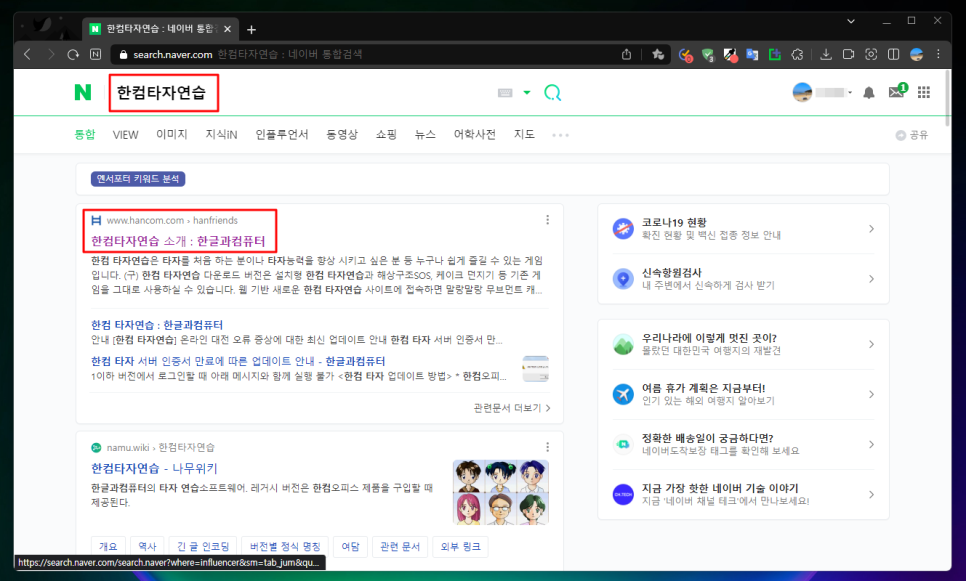Image resolution: width=966 pixels, height=581 pixels.
Task: Expand the autocomplete dropdown arrow
Action: coord(527,93)
